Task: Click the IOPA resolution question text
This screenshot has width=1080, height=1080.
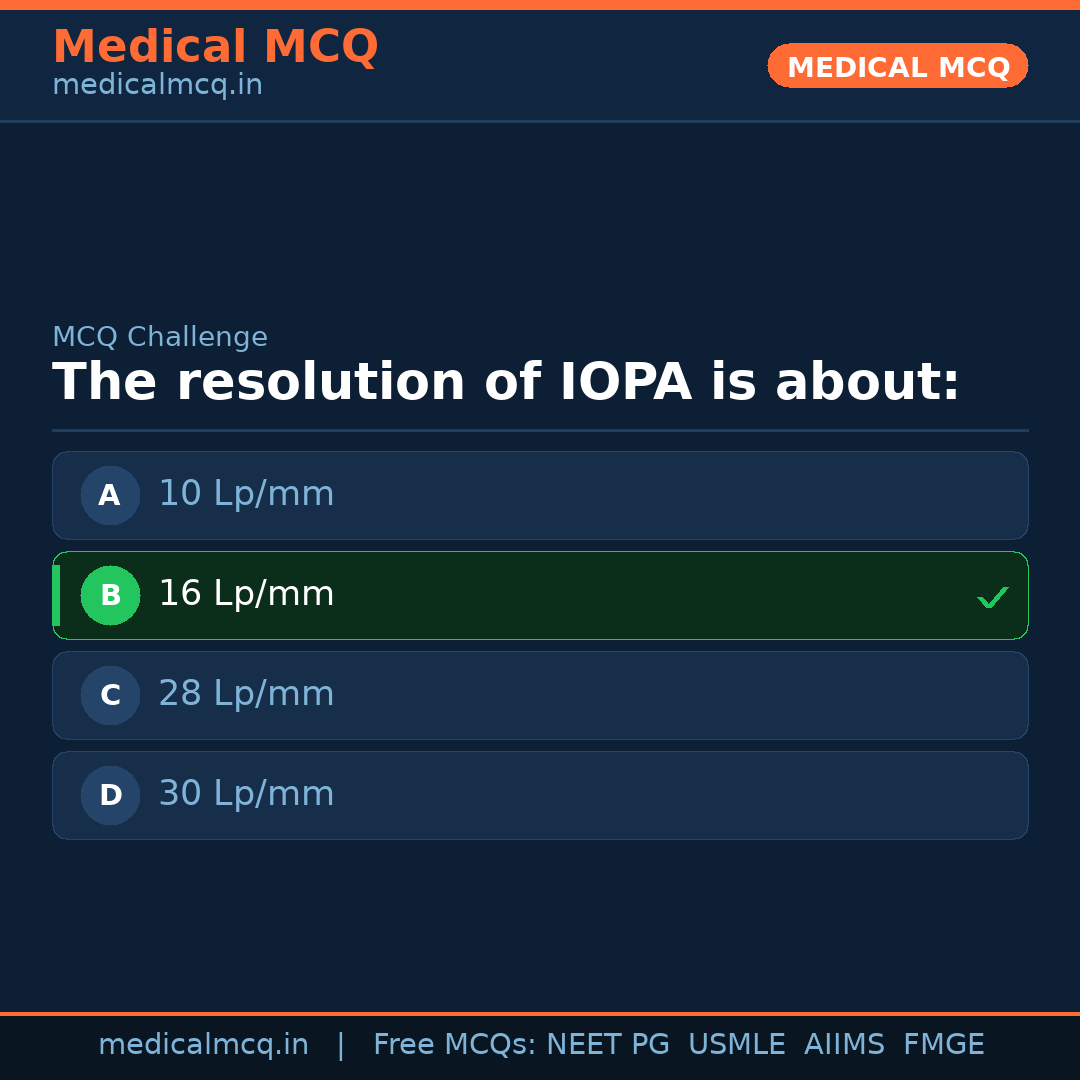Action: 505,383
